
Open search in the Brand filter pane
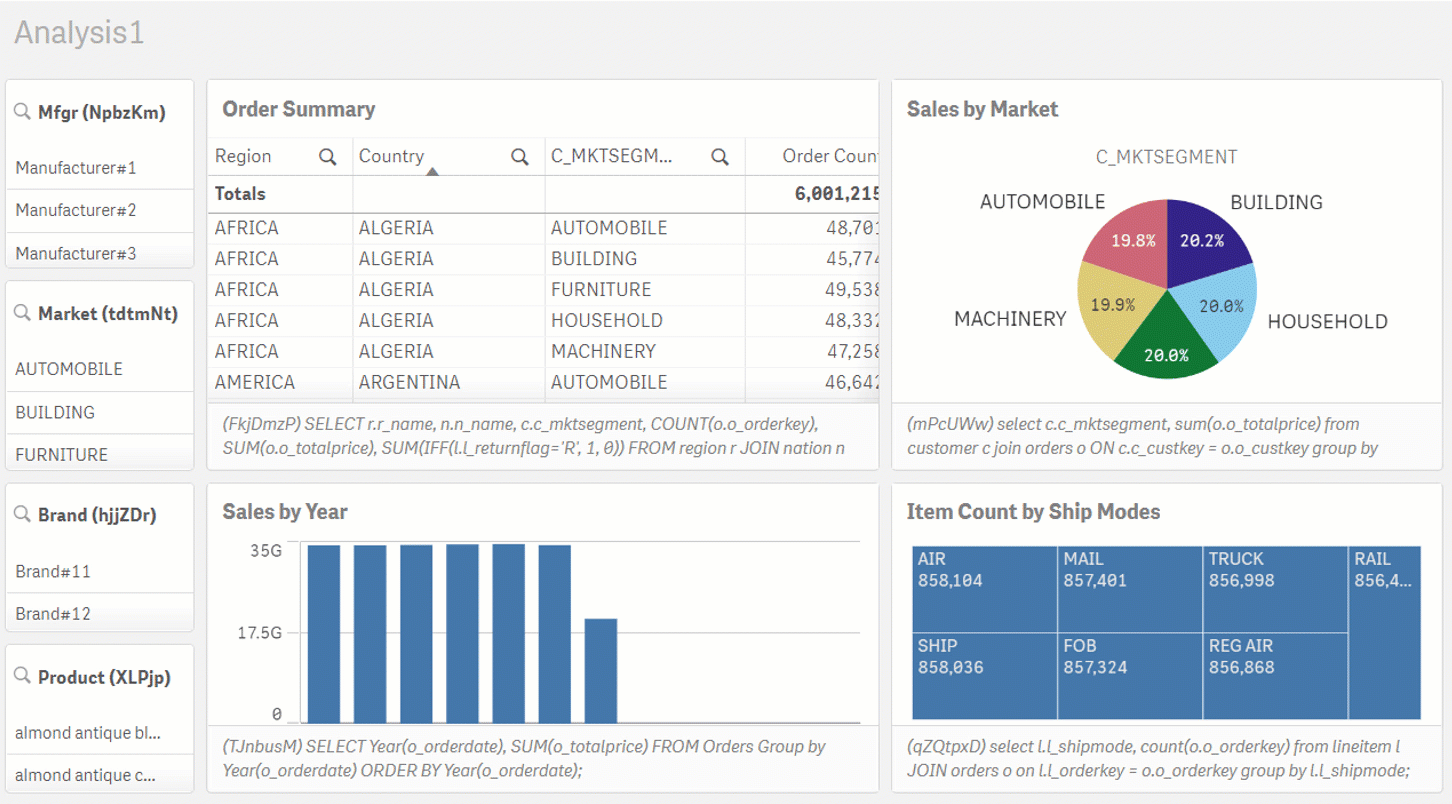[x=22, y=515]
